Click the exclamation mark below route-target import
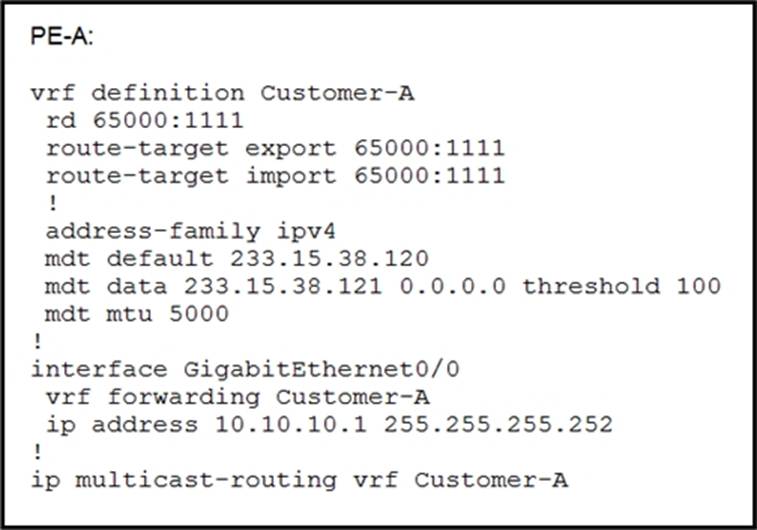This screenshot has width=757, height=530. click(52, 204)
